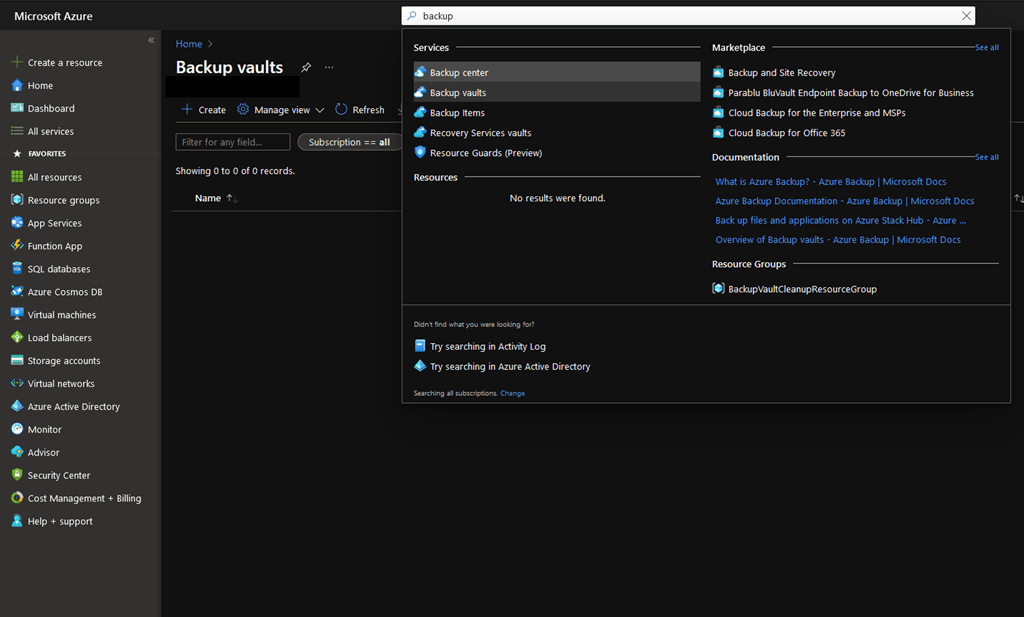
Task: Click Subscription == all filter pill
Action: [x=349, y=142]
